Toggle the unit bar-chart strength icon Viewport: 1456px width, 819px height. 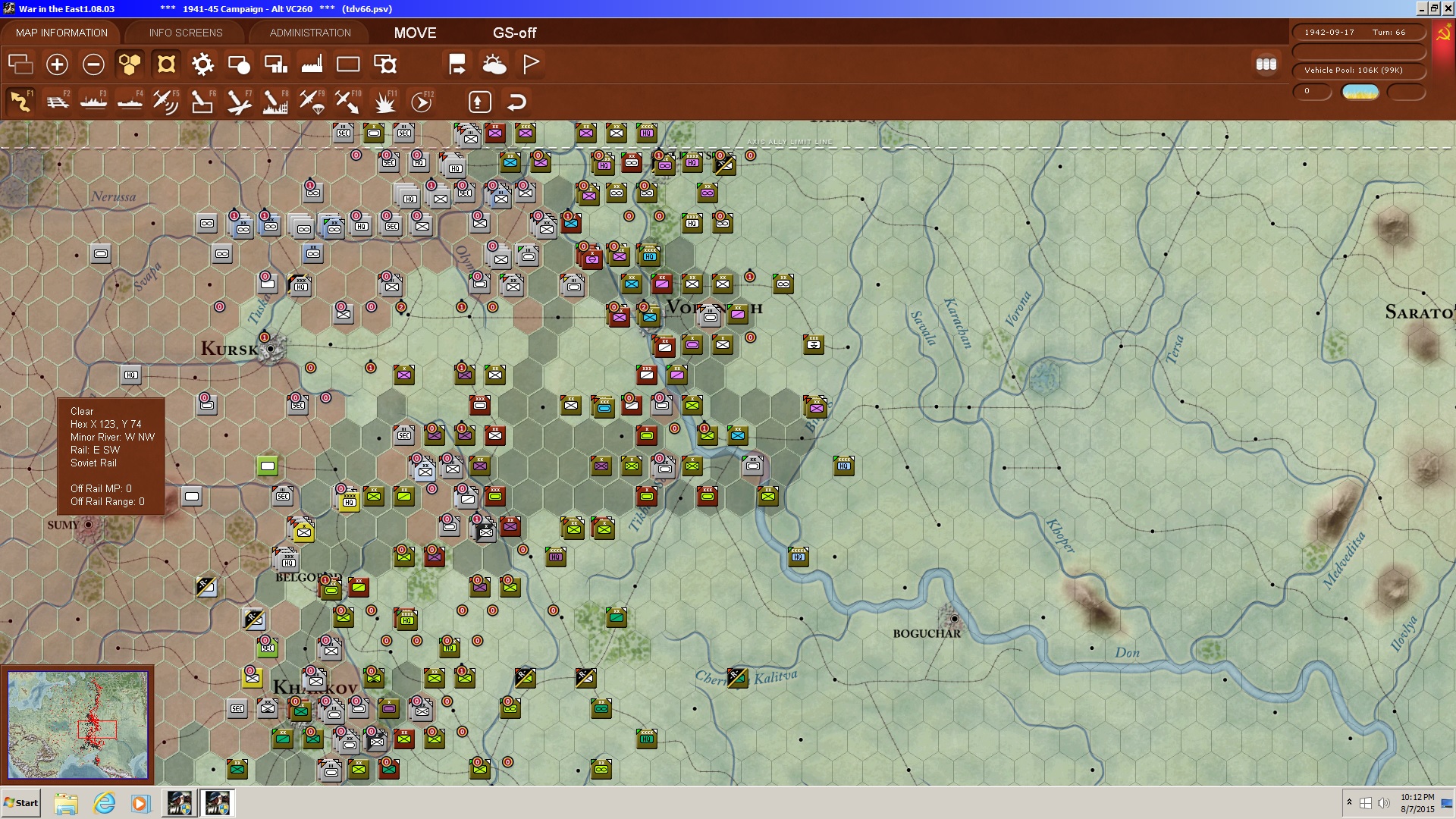pos(275,64)
